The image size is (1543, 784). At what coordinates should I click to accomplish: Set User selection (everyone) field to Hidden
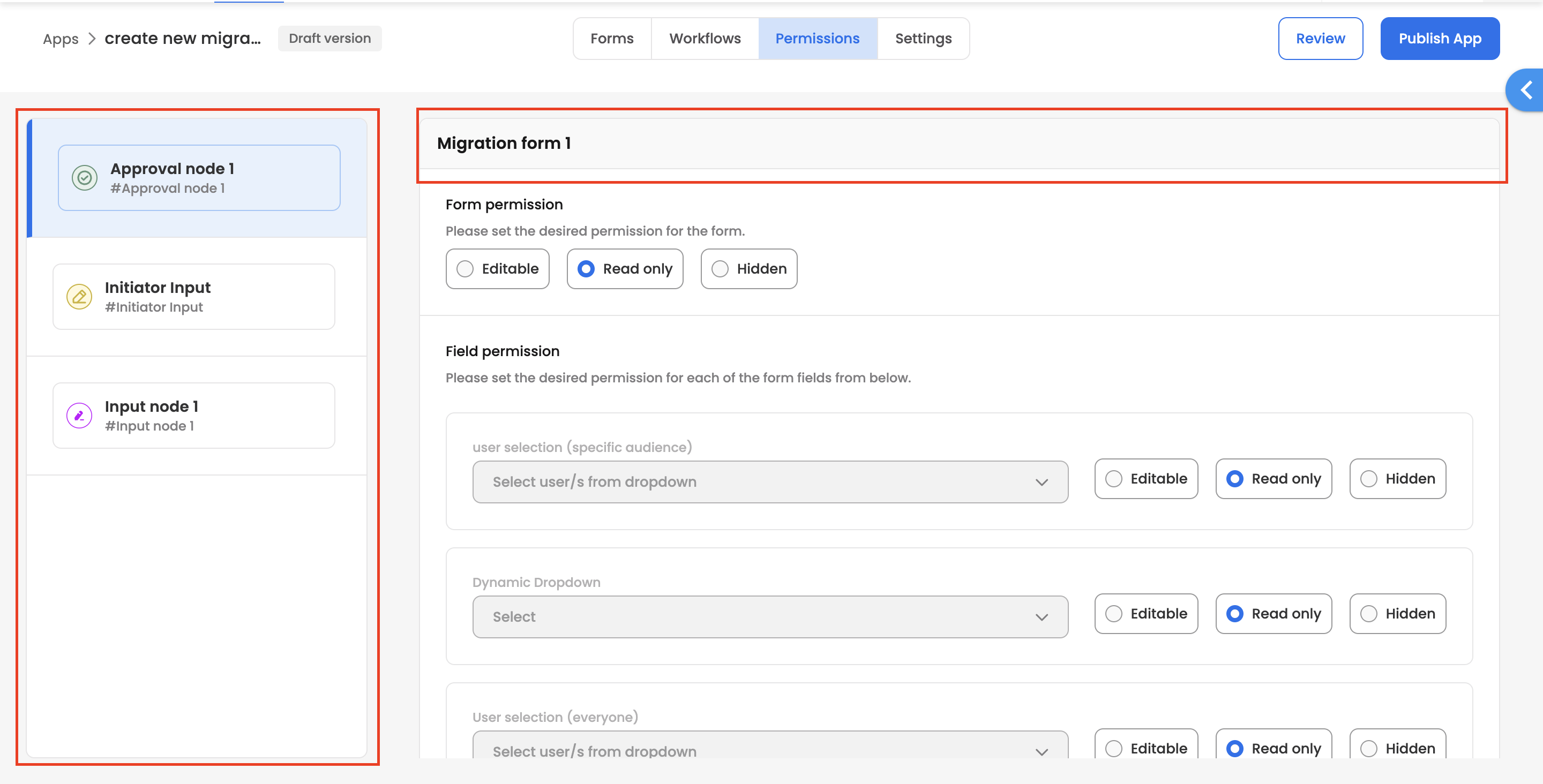coord(1397,748)
